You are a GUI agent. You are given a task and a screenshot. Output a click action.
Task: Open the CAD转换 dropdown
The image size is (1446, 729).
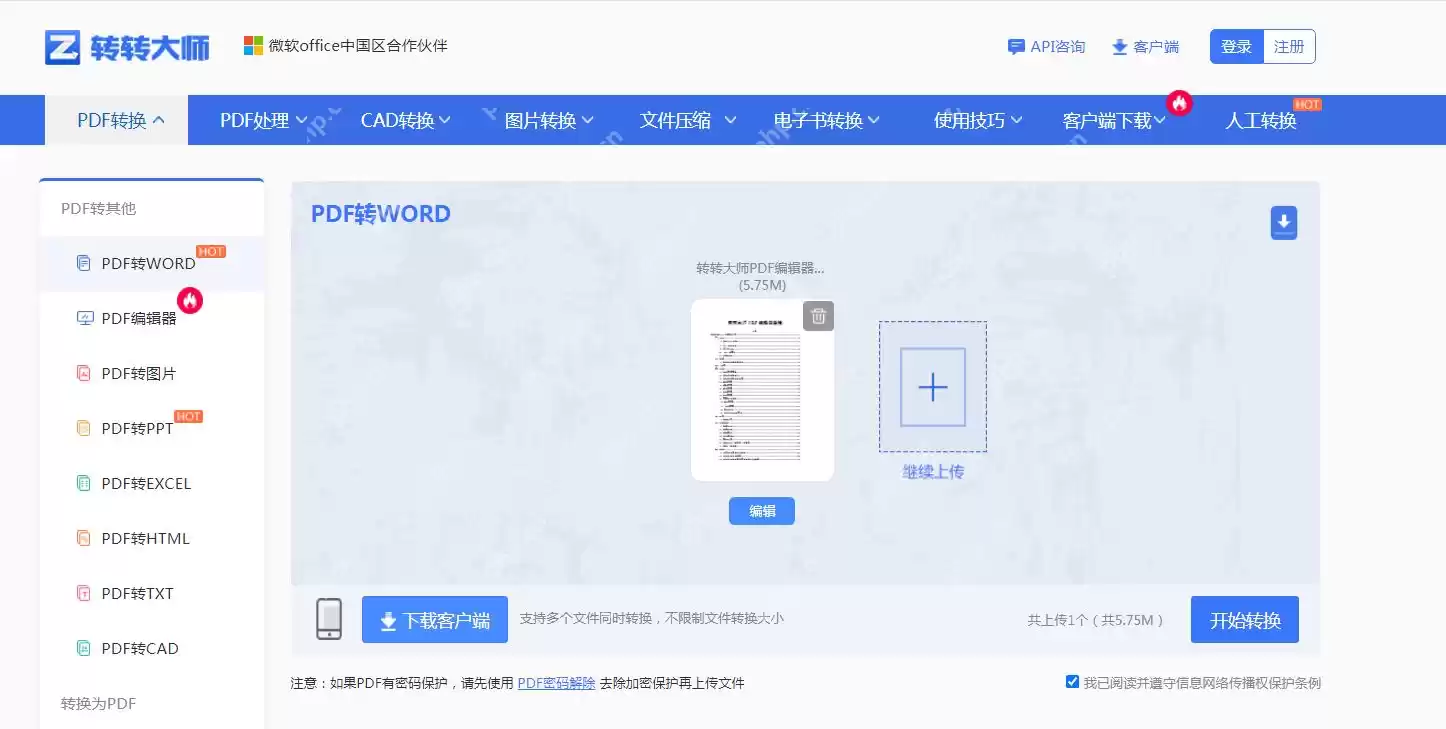click(398, 119)
